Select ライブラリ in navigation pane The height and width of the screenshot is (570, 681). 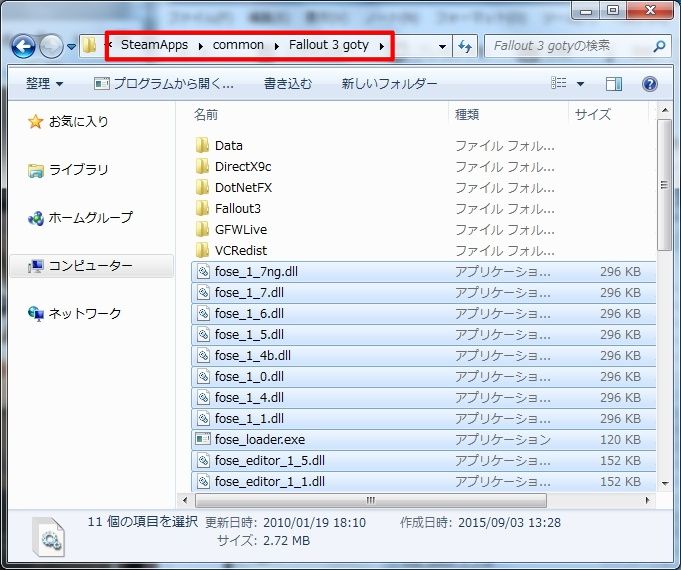pos(79,169)
